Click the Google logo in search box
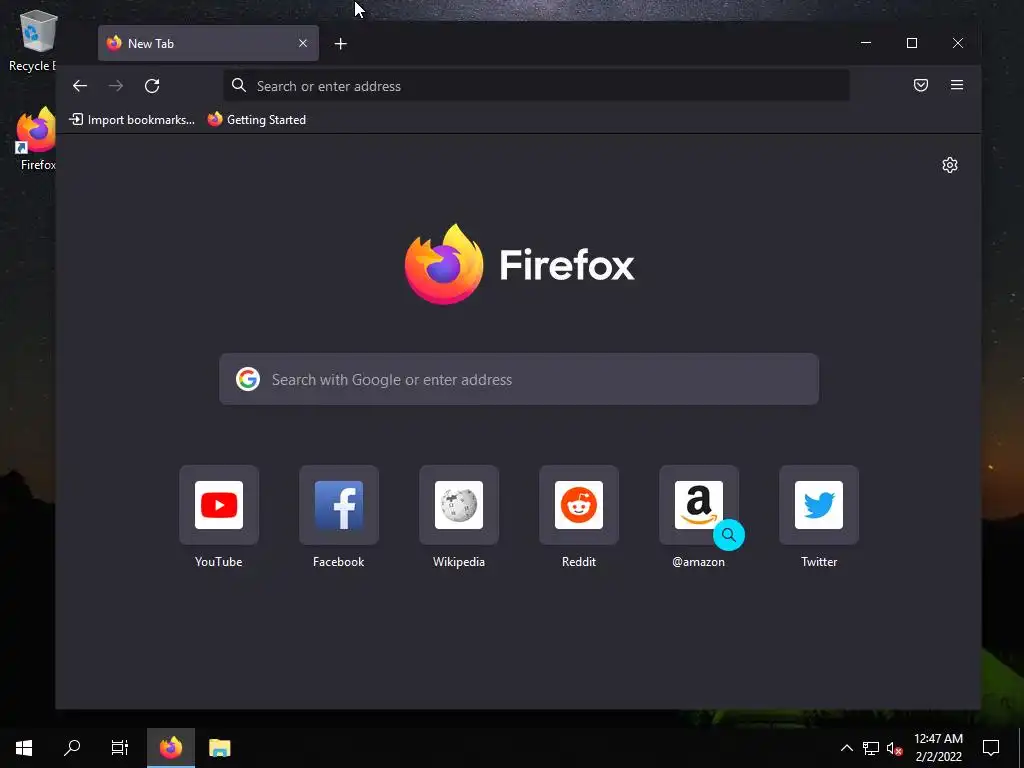The width and height of the screenshot is (1024, 768). click(248, 379)
